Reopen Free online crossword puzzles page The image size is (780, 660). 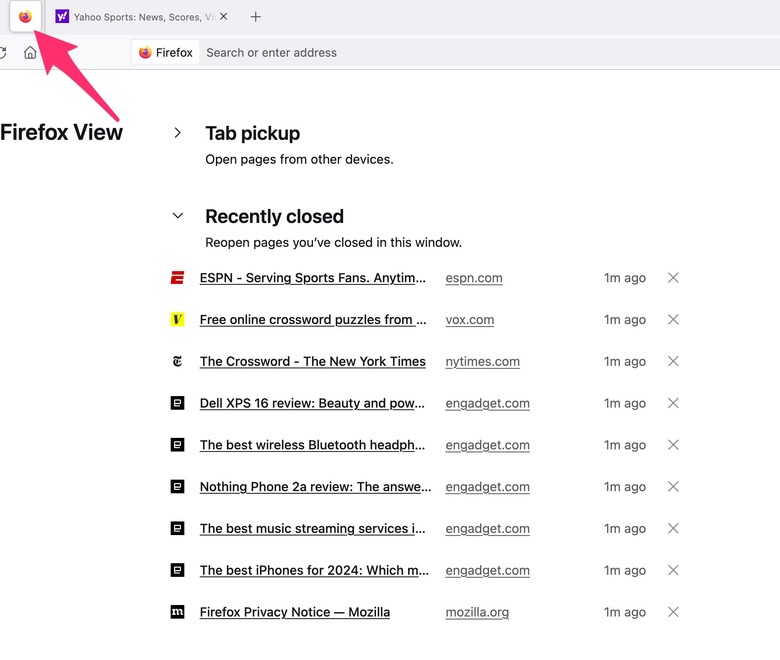(313, 319)
